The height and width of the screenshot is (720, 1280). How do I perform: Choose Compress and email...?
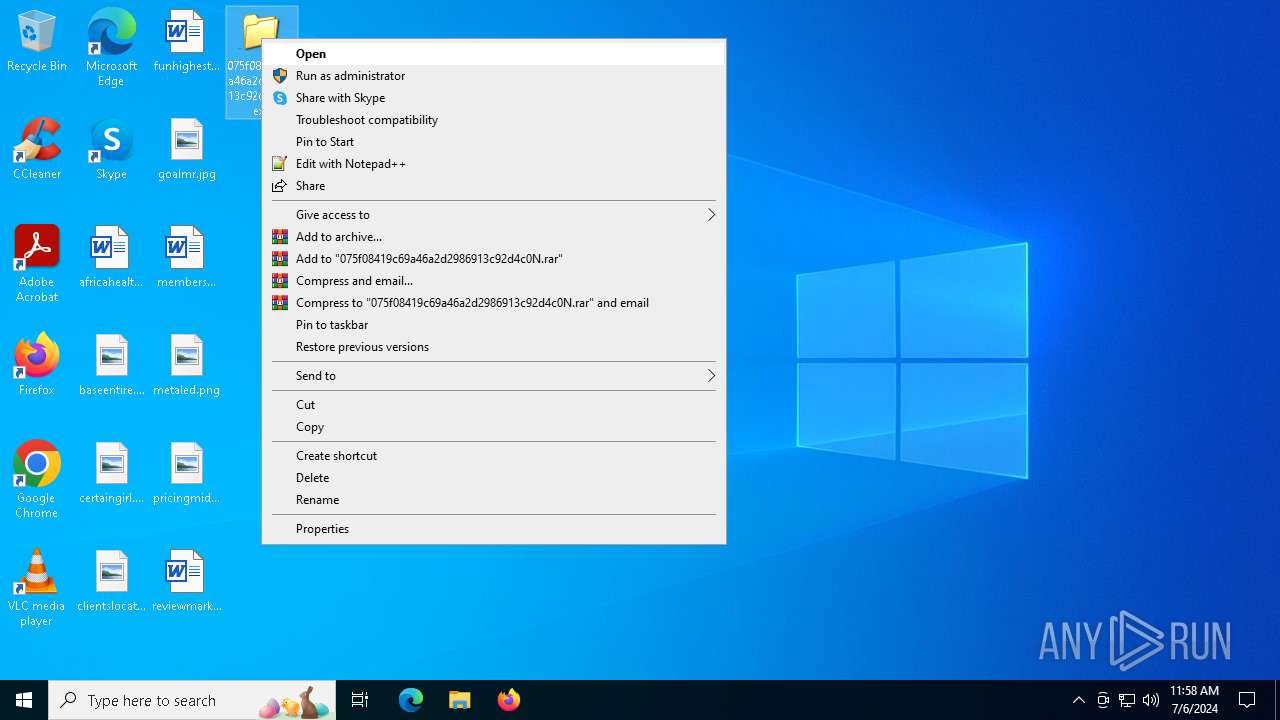tap(494, 281)
